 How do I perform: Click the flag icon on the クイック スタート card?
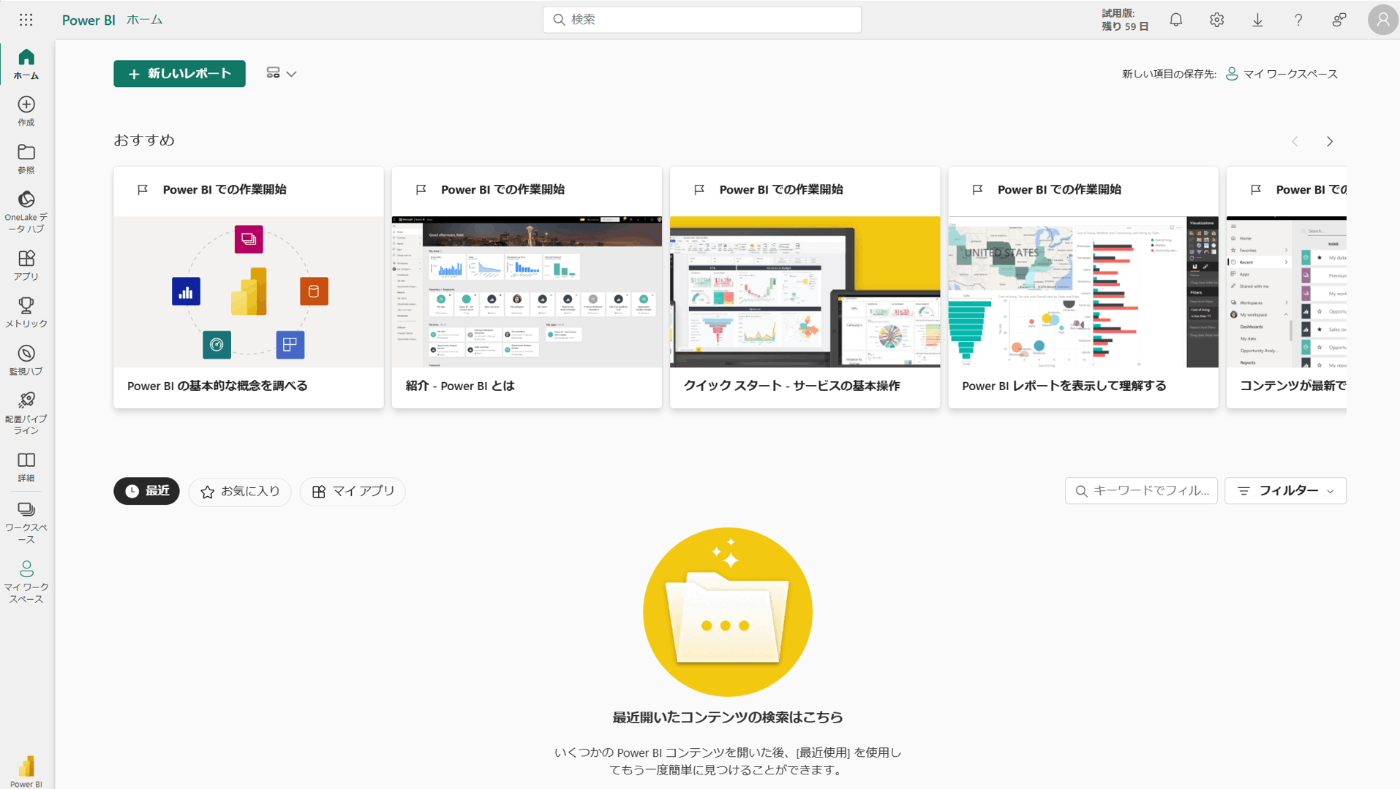tap(698, 189)
